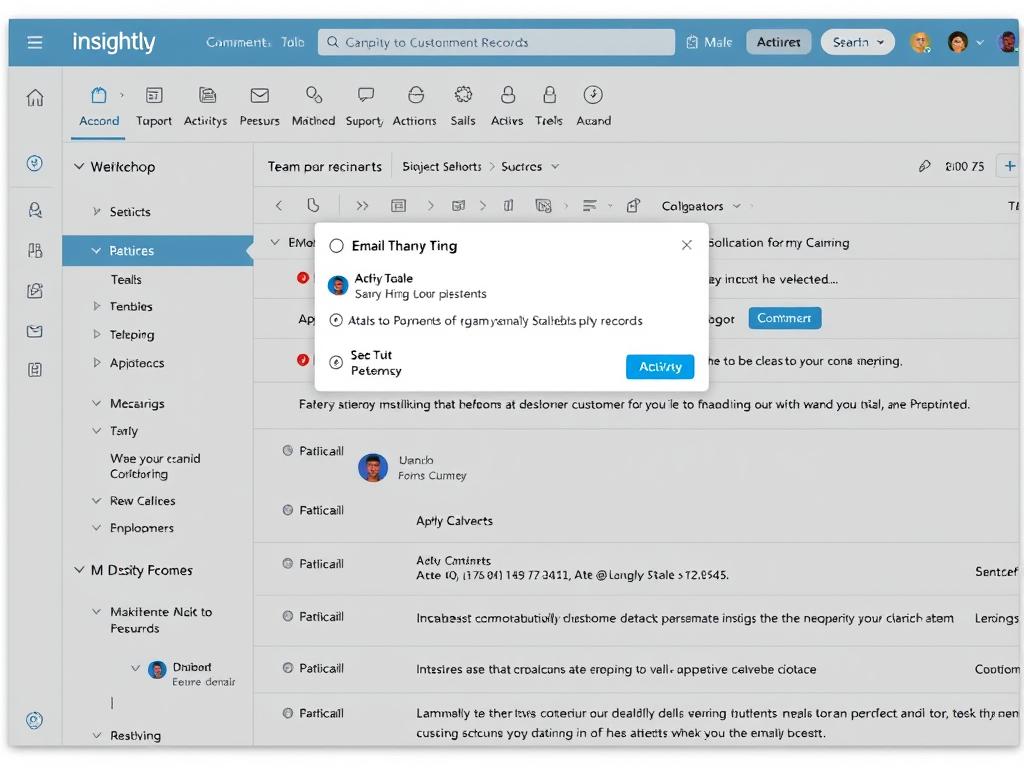Screen dimensions: 1024x768
Task: Open the Accord tab icon
Action: tap(99, 95)
